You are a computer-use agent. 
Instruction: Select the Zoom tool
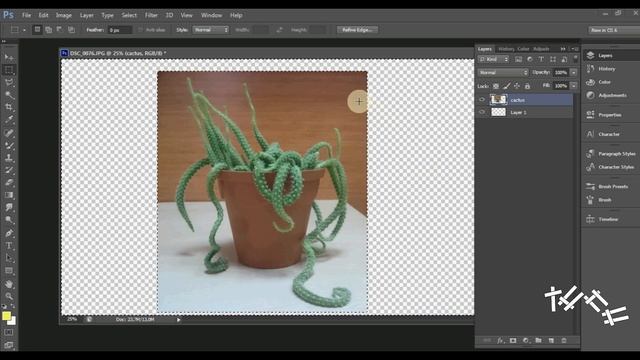(x=9, y=296)
